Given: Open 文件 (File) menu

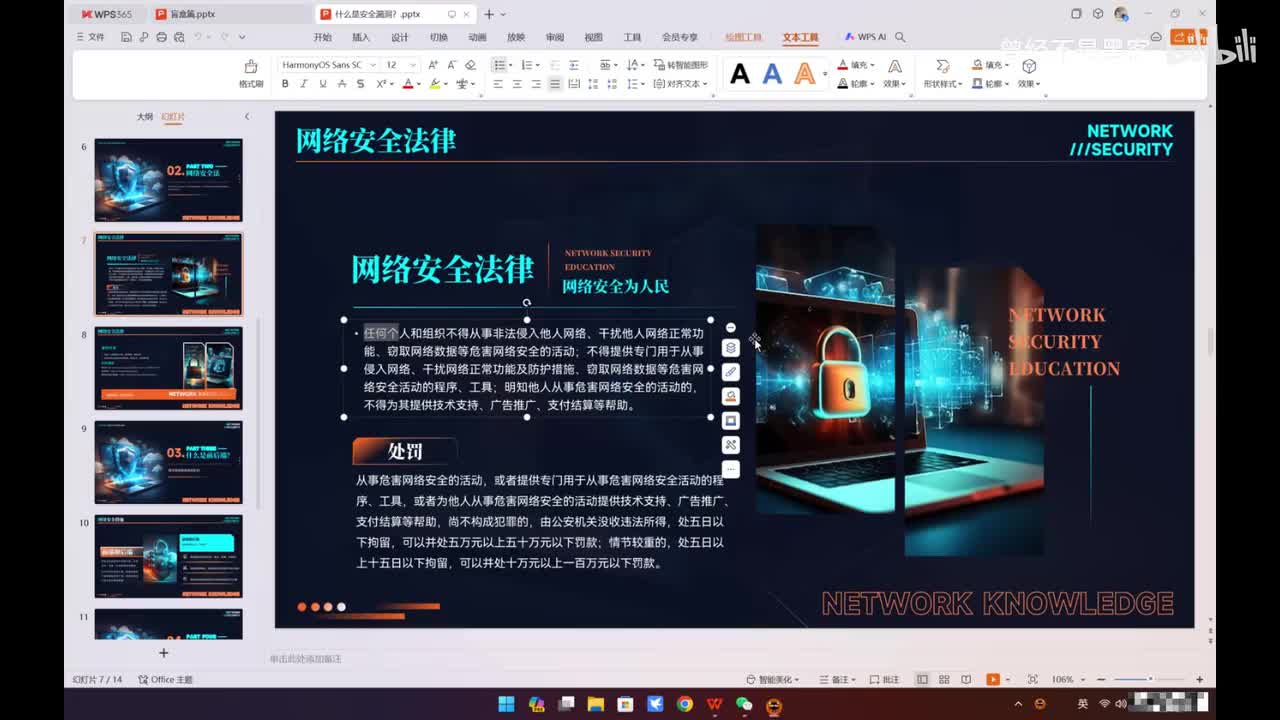Looking at the screenshot, I should point(91,37).
